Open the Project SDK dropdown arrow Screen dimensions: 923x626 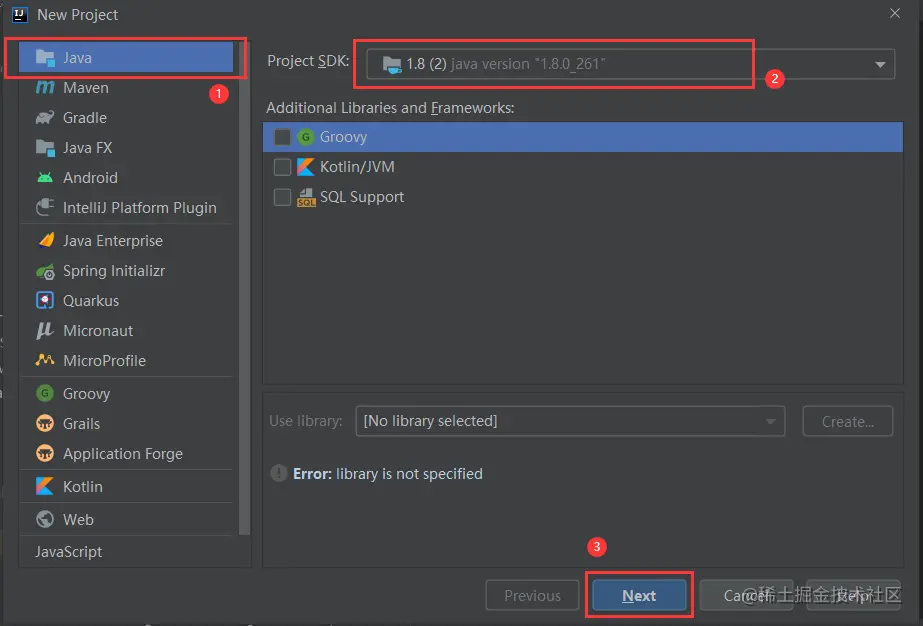click(880, 64)
